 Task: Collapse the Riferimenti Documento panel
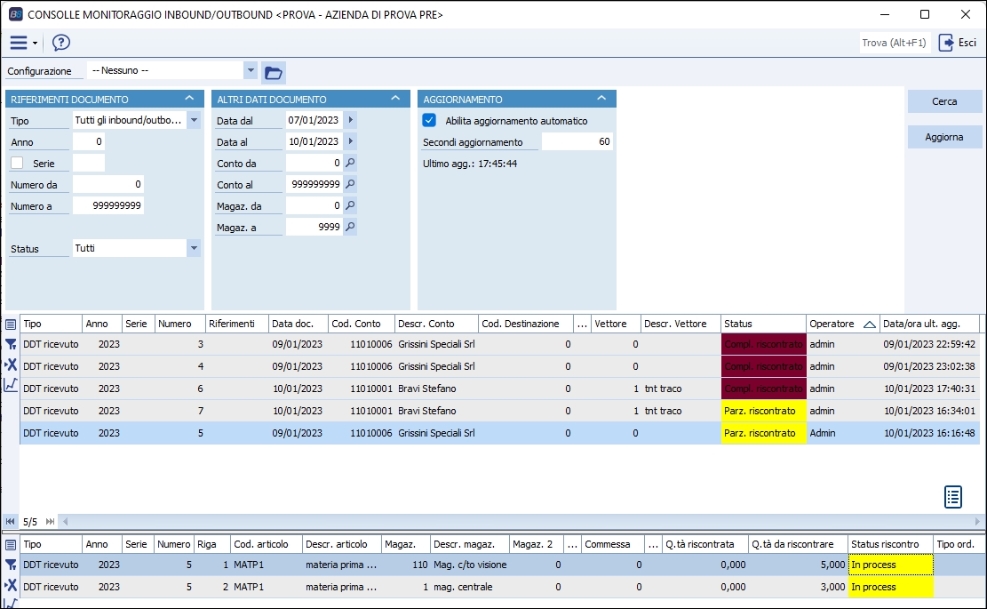(x=189, y=99)
